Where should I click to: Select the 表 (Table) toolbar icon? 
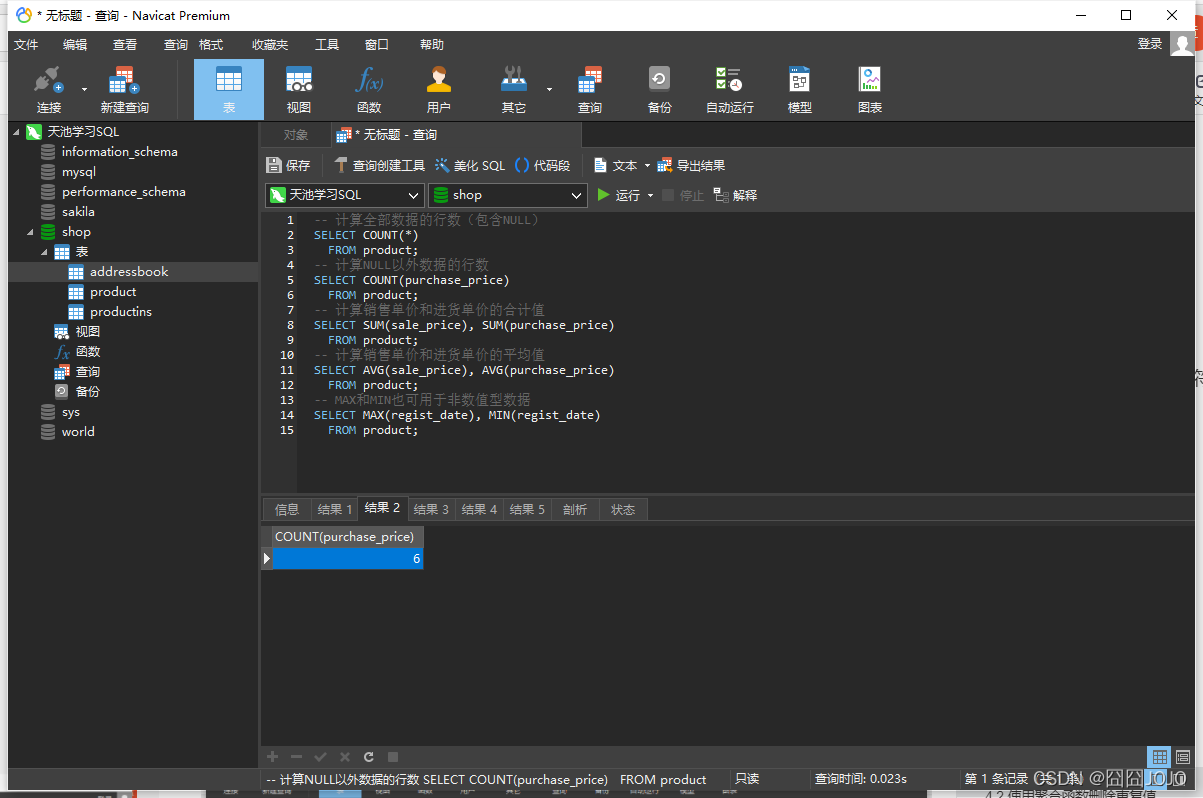pos(229,89)
